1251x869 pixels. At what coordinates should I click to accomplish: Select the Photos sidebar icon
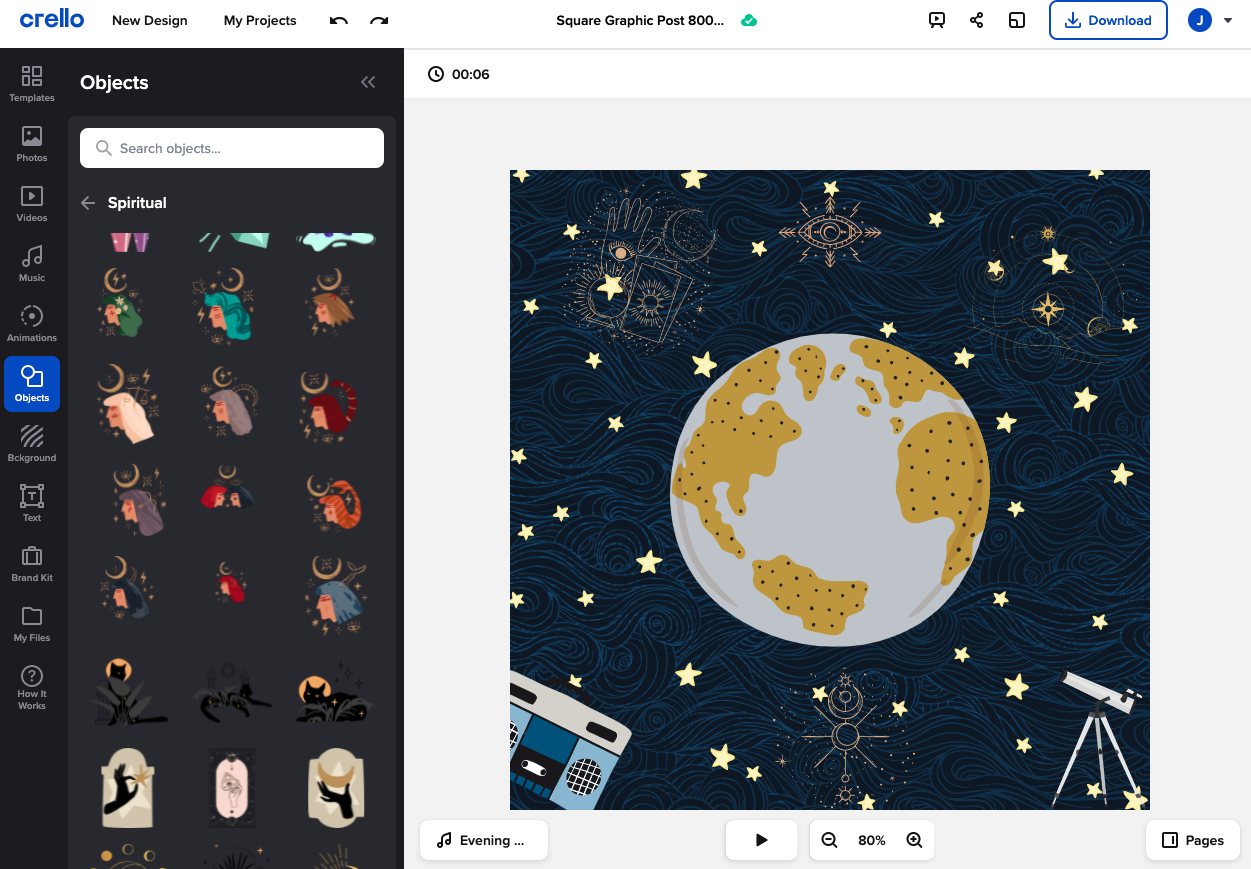pos(31,144)
